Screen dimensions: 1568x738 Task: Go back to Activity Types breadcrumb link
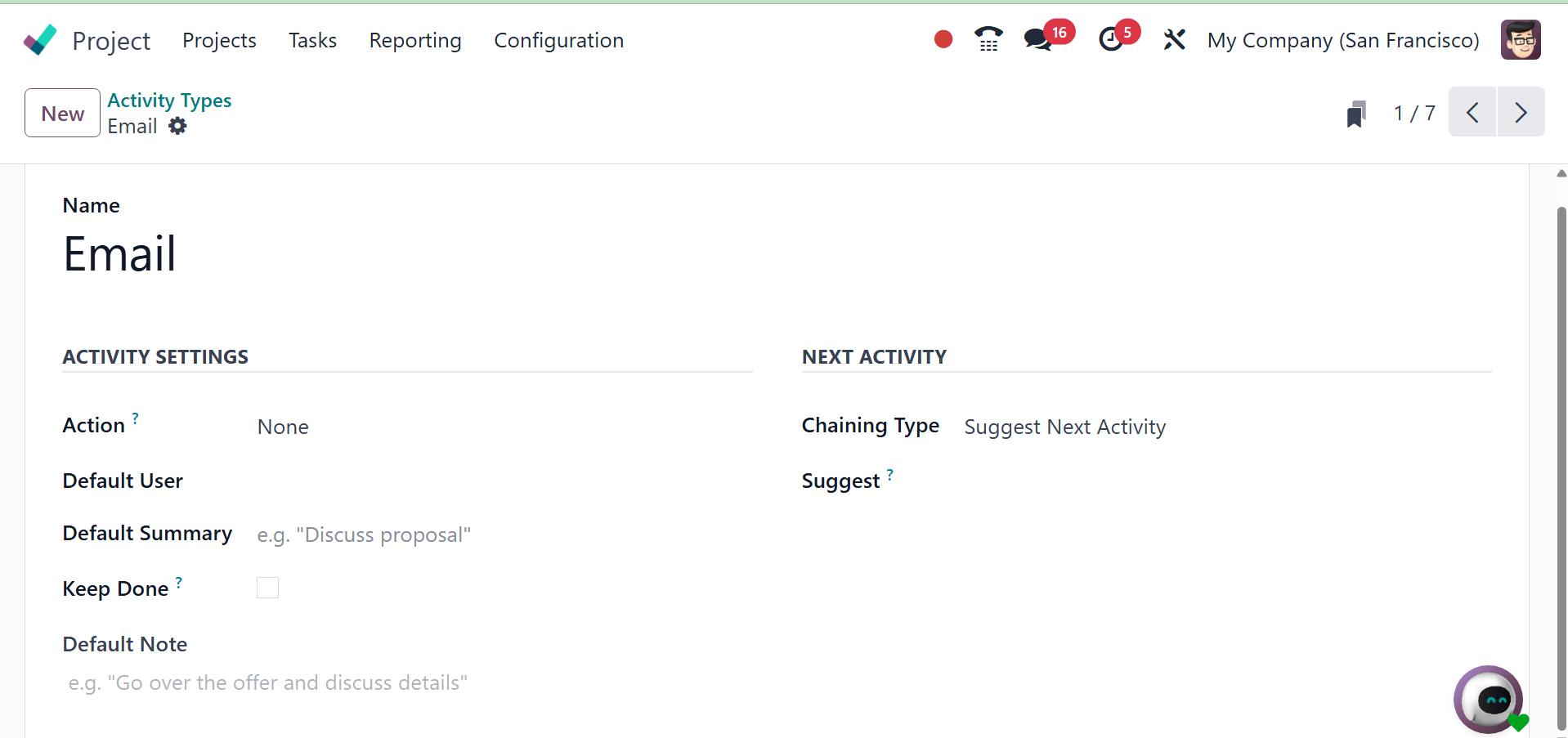tap(169, 100)
